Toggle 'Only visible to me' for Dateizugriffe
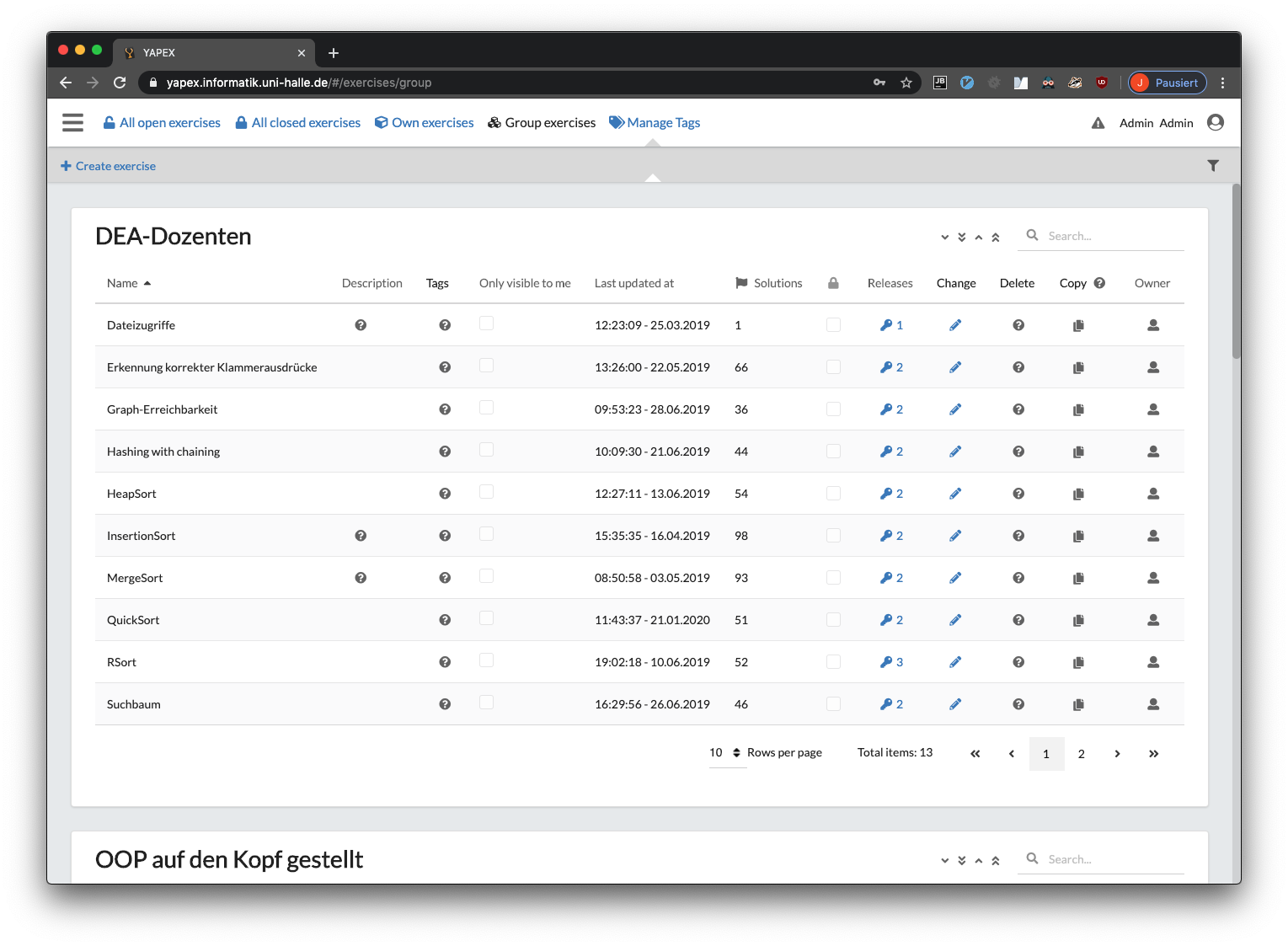1288x946 pixels. tap(486, 323)
